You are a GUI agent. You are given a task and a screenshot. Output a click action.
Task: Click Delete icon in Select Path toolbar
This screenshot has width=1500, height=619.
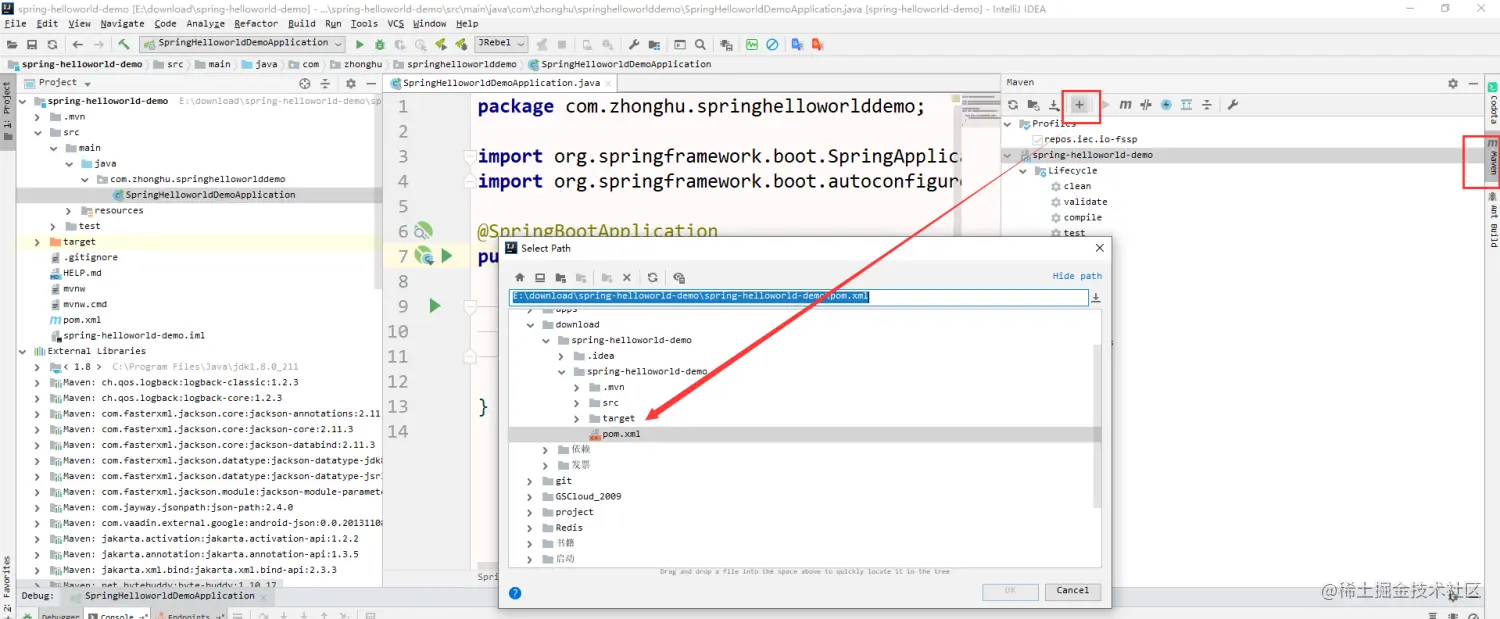pos(627,278)
